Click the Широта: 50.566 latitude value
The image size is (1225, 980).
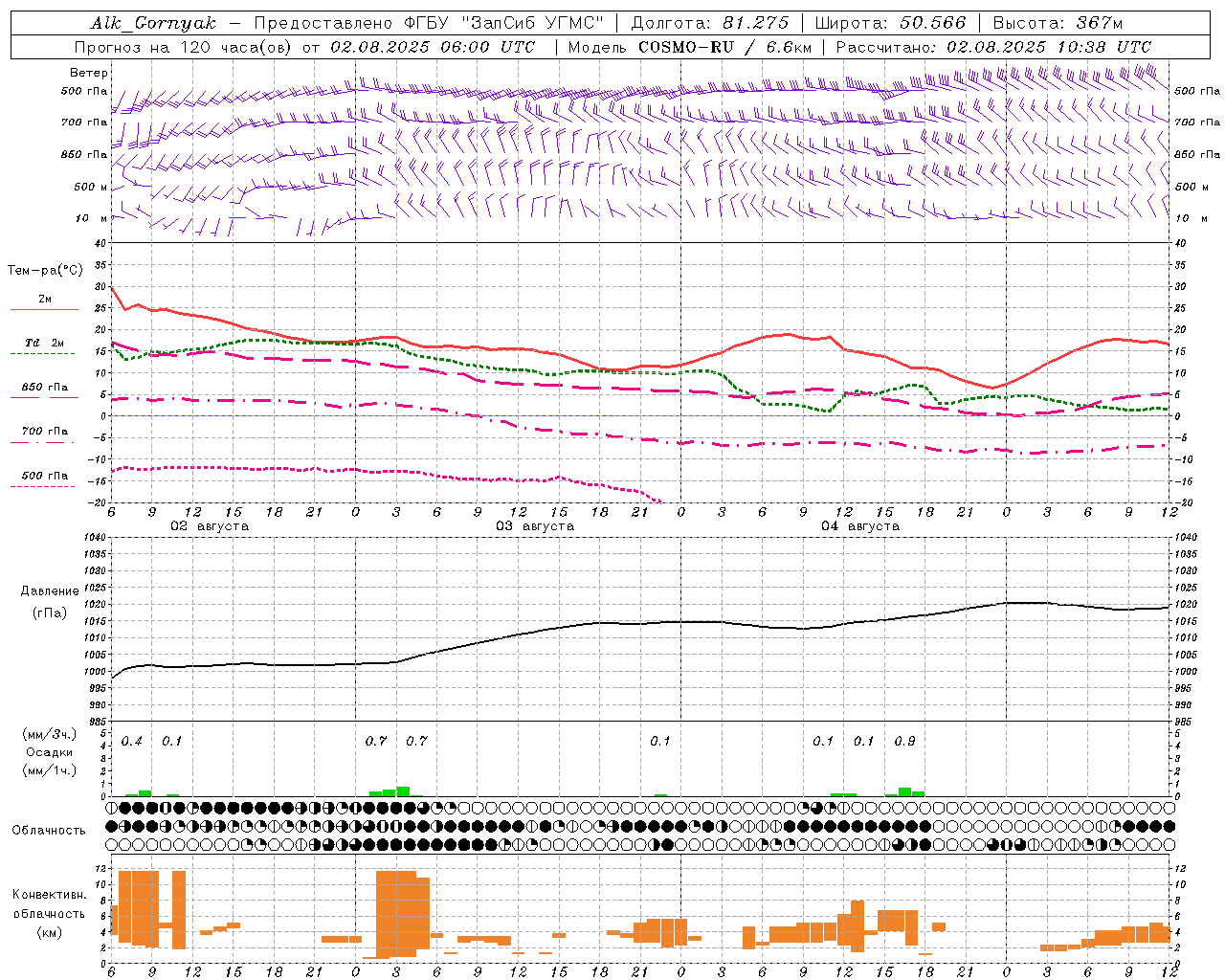[891, 23]
